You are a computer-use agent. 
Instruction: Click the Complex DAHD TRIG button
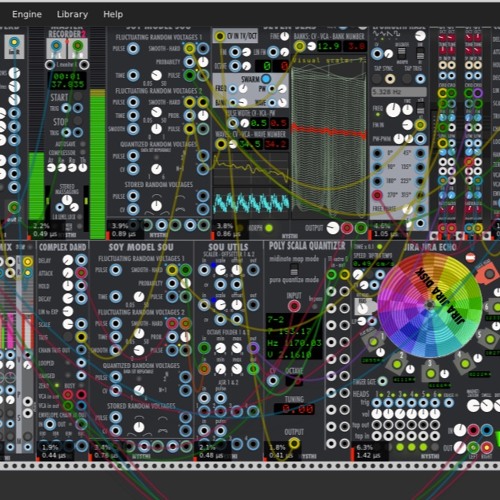(68, 337)
